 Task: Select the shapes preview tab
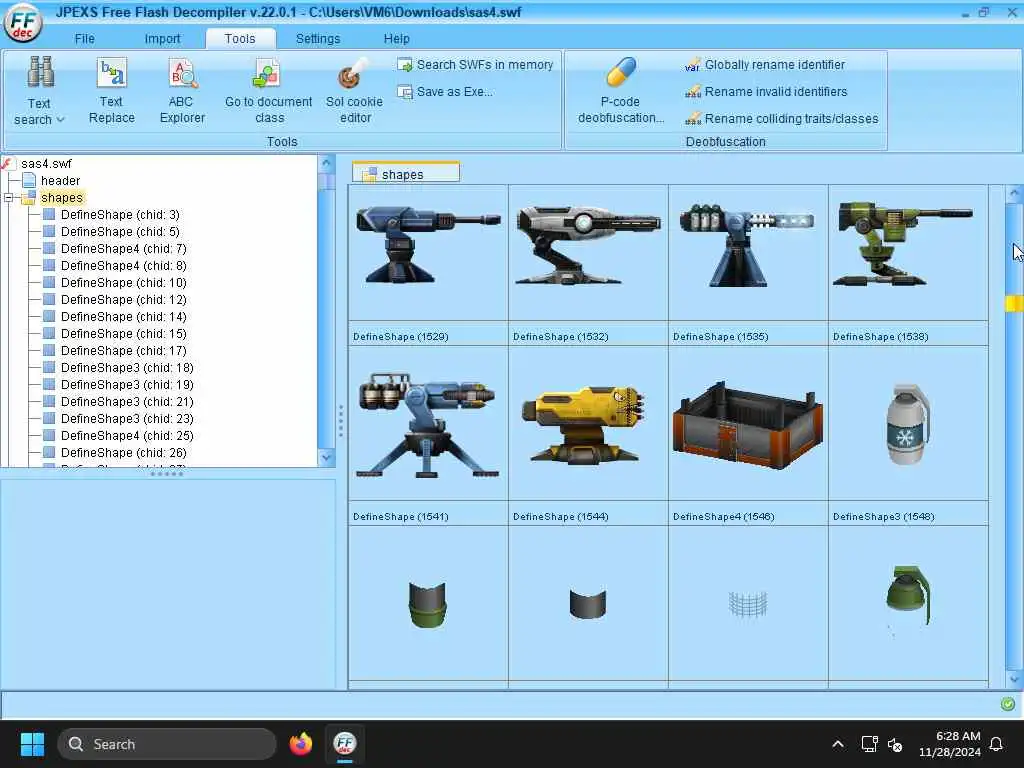[406, 174]
